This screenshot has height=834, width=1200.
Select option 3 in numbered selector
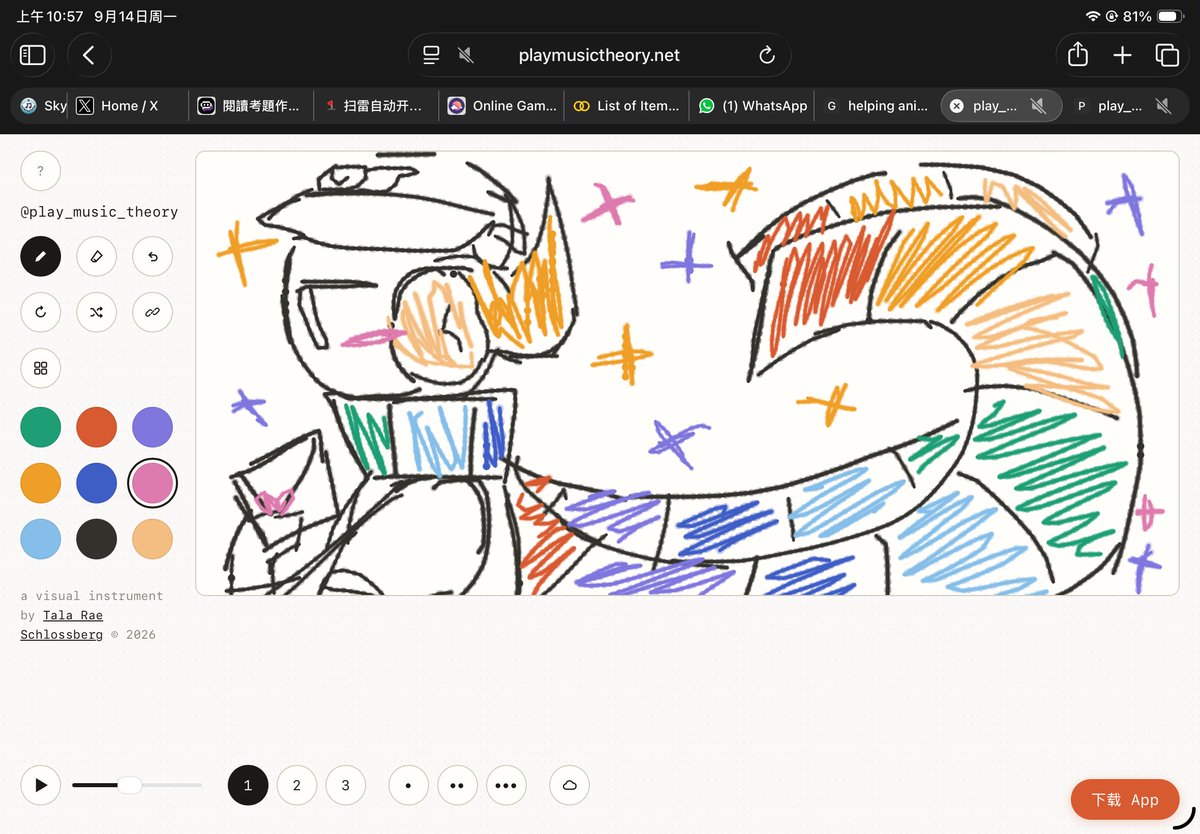point(346,785)
